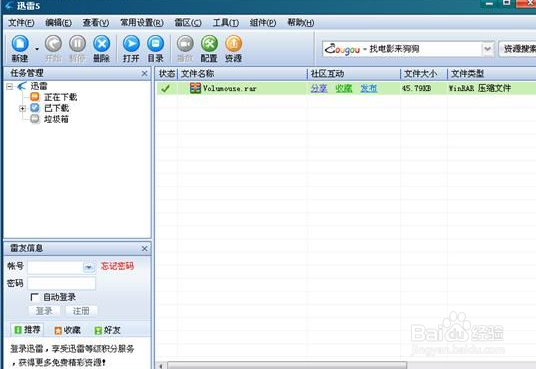Expand the Gougou search dropdown arrow
The height and width of the screenshot is (369, 536).
tap(487, 49)
